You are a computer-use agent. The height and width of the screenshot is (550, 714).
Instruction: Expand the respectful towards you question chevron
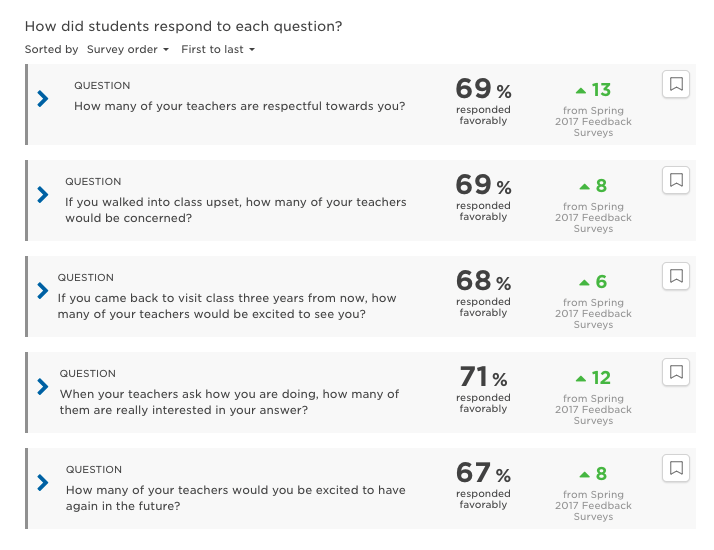pos(43,98)
